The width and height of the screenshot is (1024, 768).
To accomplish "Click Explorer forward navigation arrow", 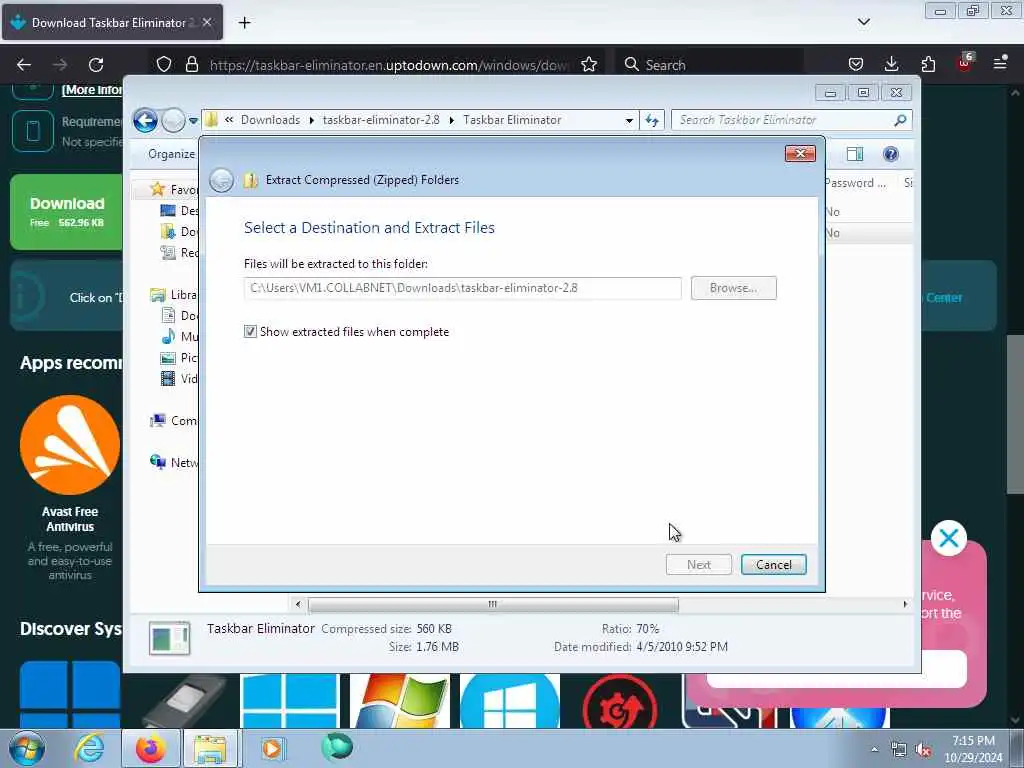I will (173, 120).
